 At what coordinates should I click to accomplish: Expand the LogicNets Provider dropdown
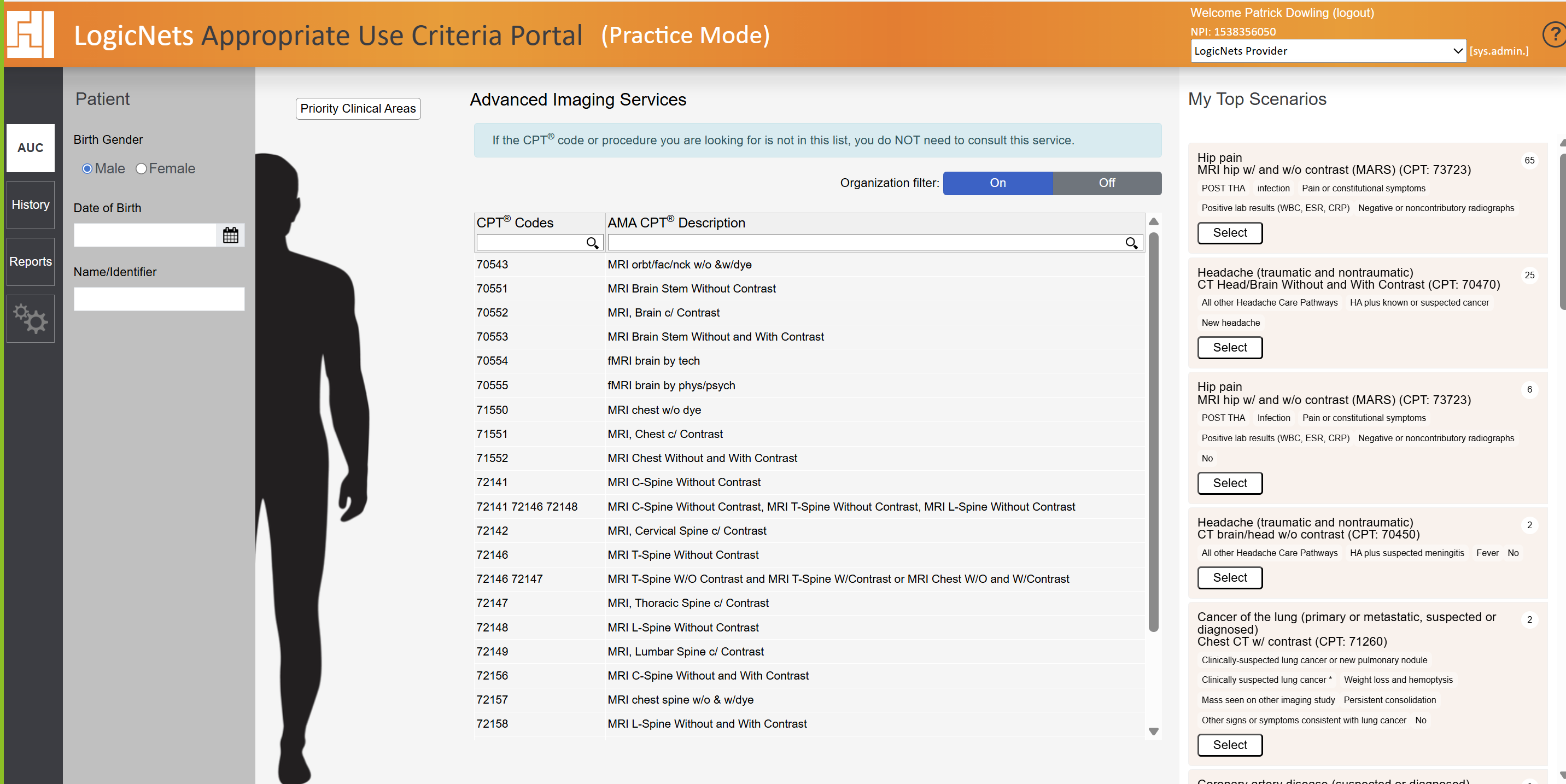click(1328, 51)
